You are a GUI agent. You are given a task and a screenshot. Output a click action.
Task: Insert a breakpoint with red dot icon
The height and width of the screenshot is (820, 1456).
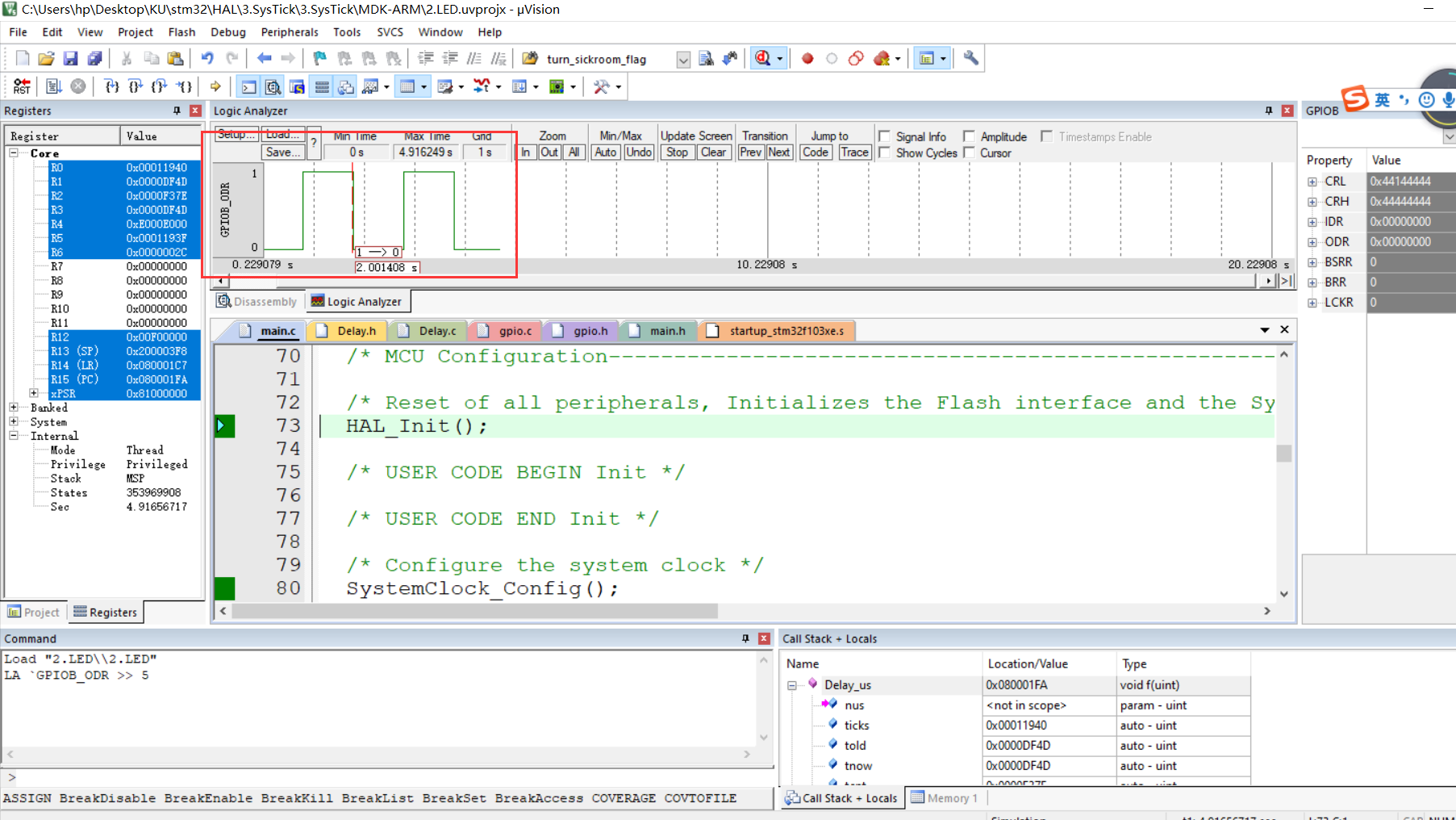pyautogui.click(x=807, y=58)
